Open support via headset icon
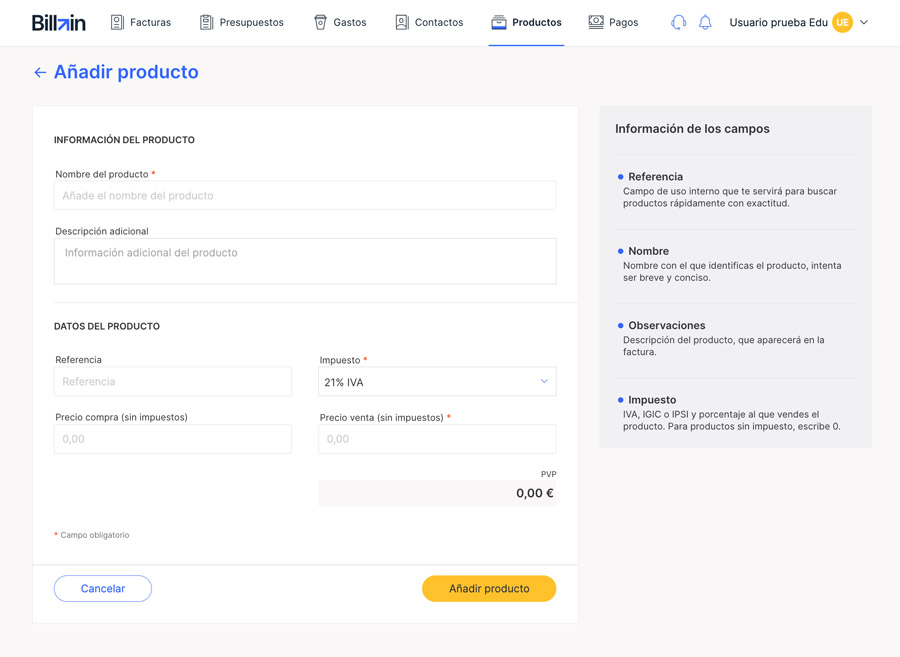 [678, 22]
